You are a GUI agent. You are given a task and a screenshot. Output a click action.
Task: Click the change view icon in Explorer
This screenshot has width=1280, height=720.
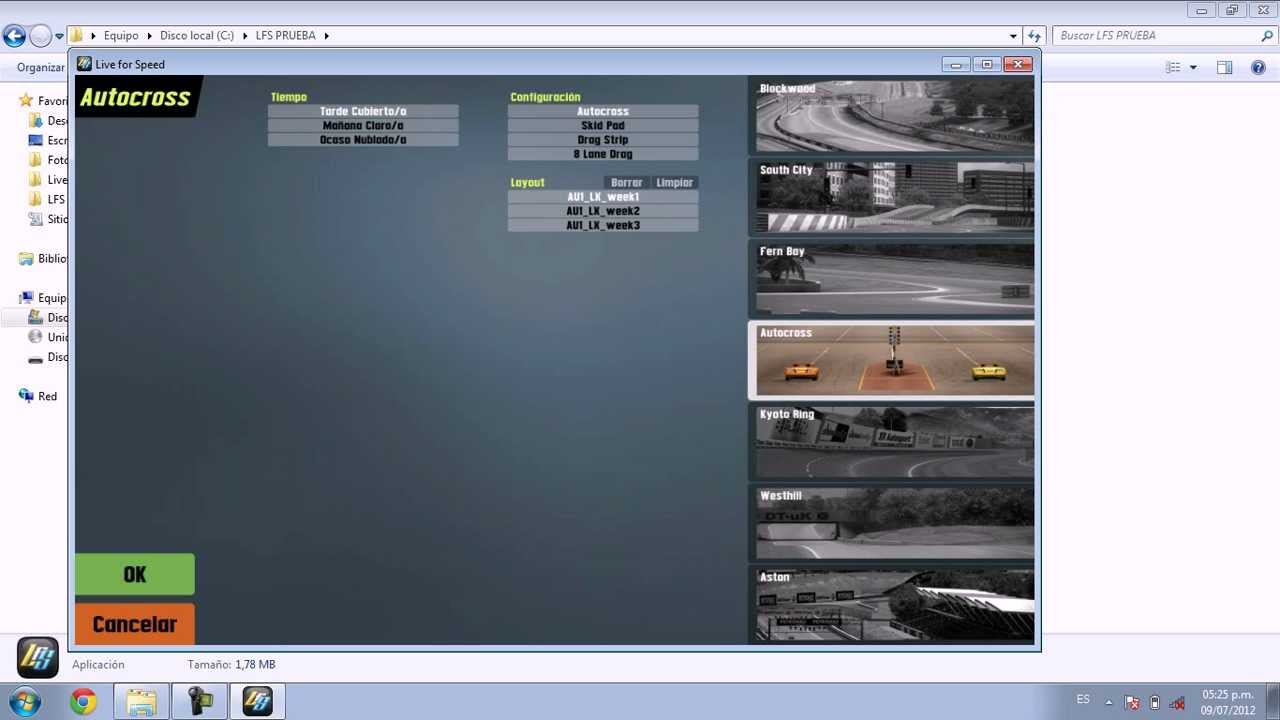(1174, 67)
